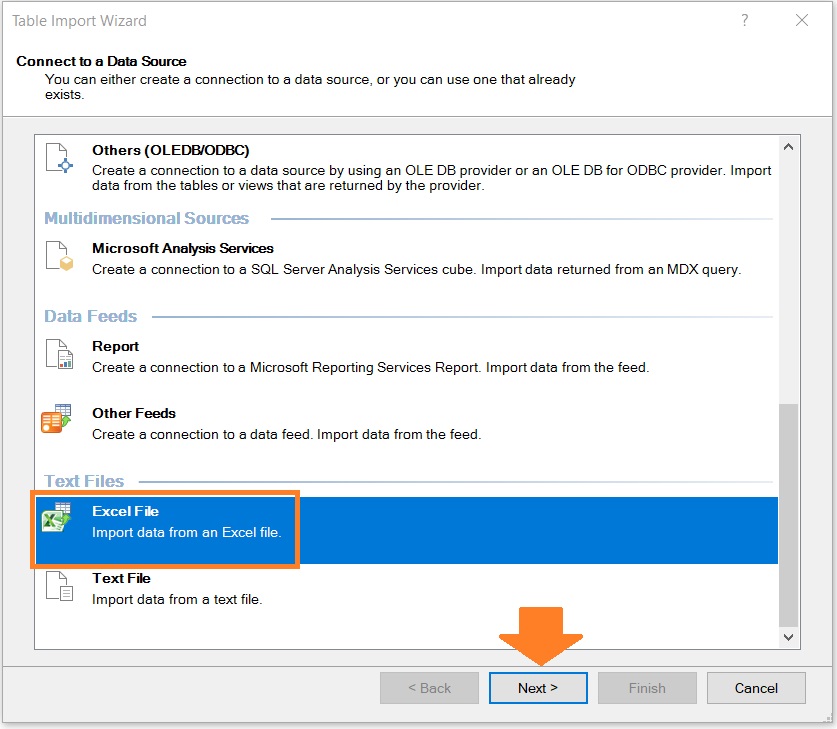Click the OLE DB provider description text
Viewport: 837px width, 729px height.
[431, 178]
